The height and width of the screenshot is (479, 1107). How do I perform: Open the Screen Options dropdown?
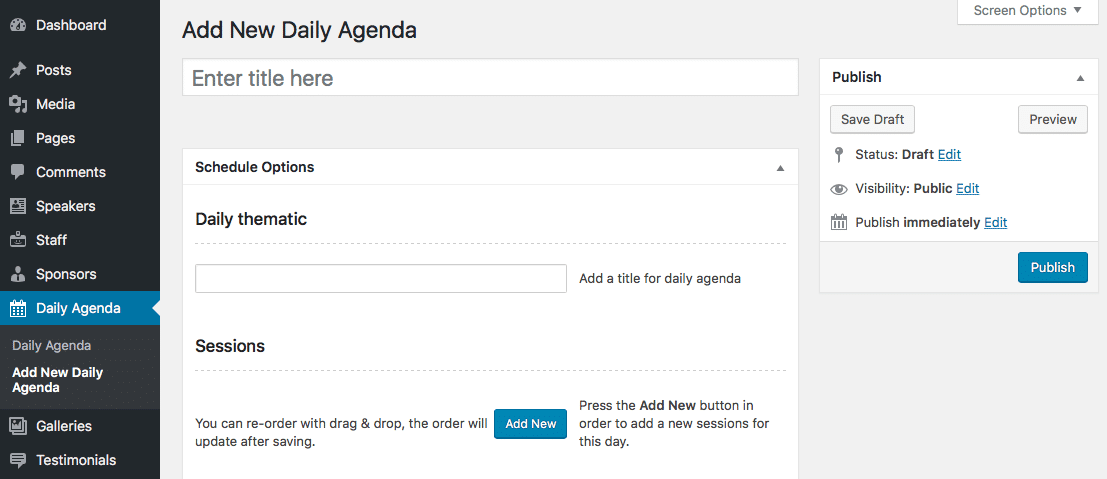[x=1028, y=11]
